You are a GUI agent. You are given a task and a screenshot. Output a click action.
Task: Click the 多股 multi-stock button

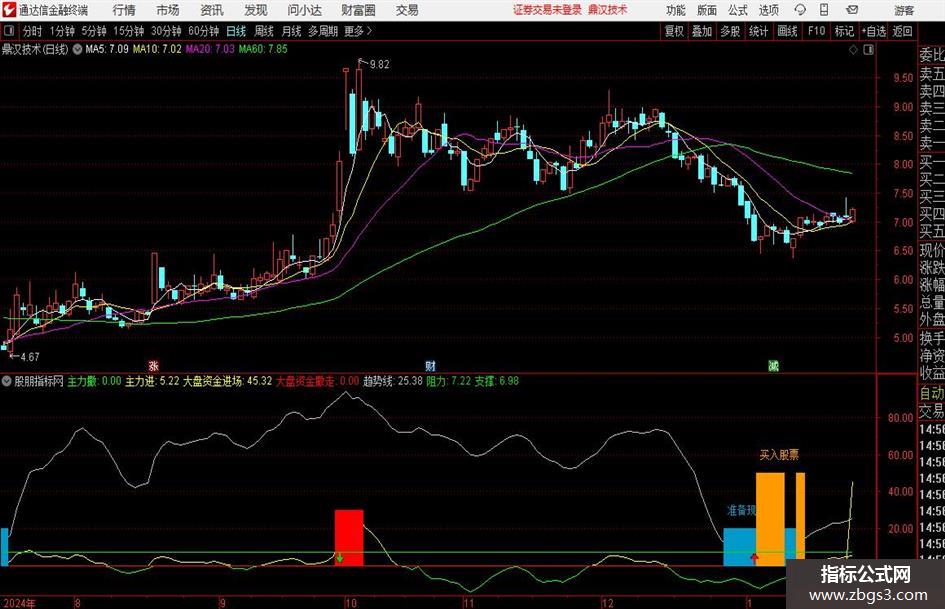(x=730, y=31)
